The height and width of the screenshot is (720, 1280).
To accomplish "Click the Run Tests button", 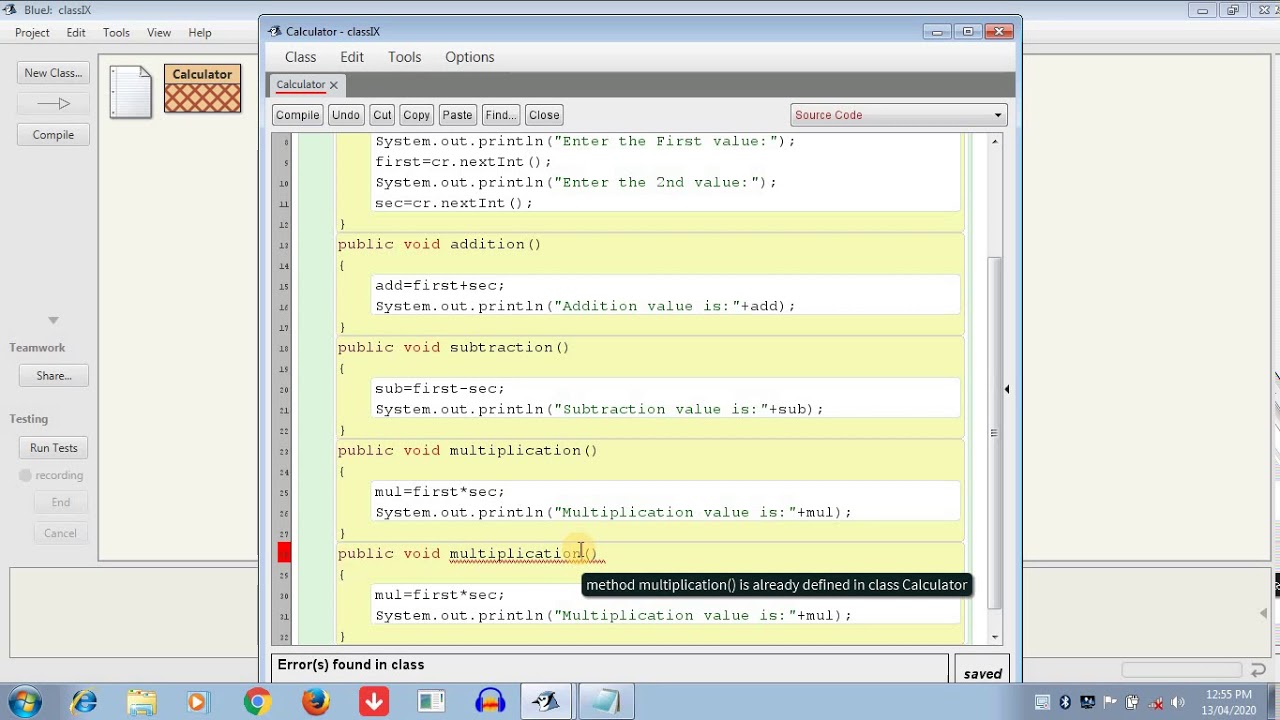I will coord(53,448).
